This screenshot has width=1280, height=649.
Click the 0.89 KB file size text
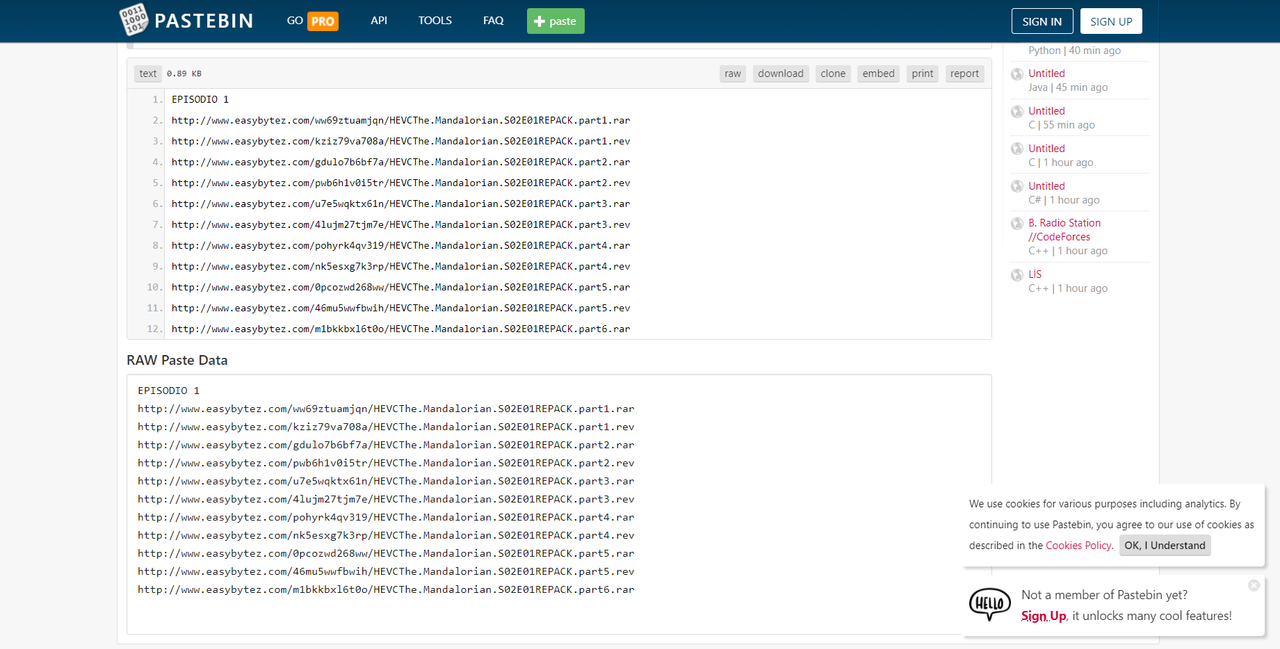coord(184,74)
